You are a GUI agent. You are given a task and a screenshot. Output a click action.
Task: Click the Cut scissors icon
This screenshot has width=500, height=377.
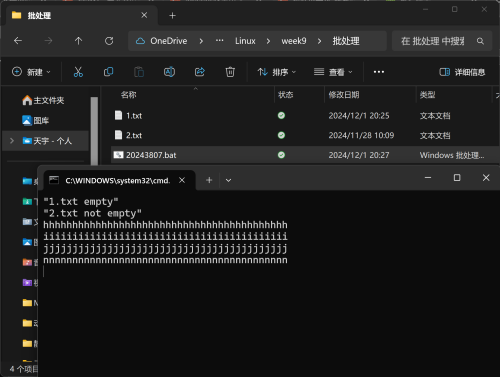click(x=78, y=72)
